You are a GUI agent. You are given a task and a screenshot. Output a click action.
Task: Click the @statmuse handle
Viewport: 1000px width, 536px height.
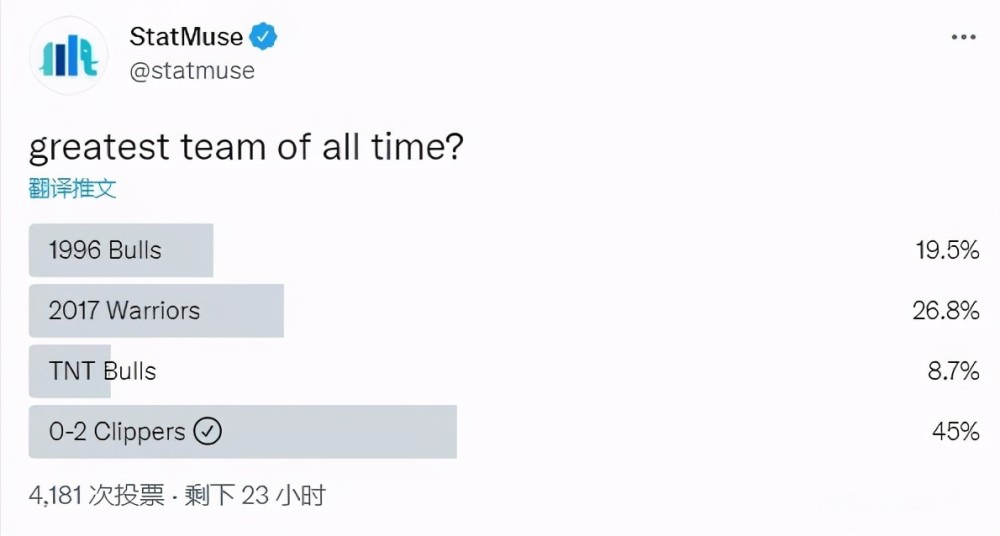click(x=192, y=70)
